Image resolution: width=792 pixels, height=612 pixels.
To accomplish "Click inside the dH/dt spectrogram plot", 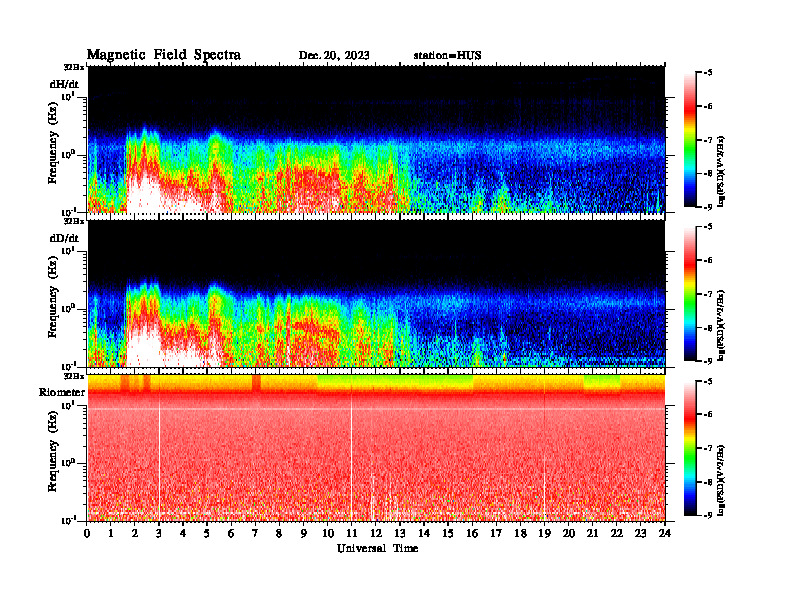I will (x=376, y=139).
